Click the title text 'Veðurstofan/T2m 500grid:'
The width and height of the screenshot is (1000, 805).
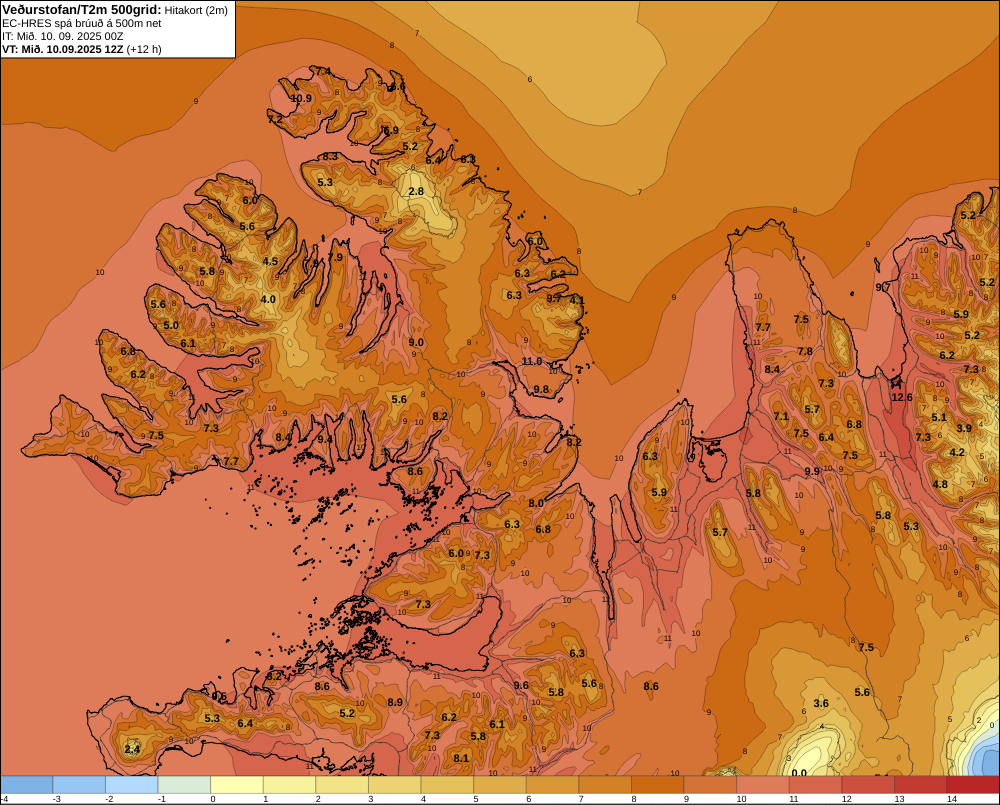[82, 10]
